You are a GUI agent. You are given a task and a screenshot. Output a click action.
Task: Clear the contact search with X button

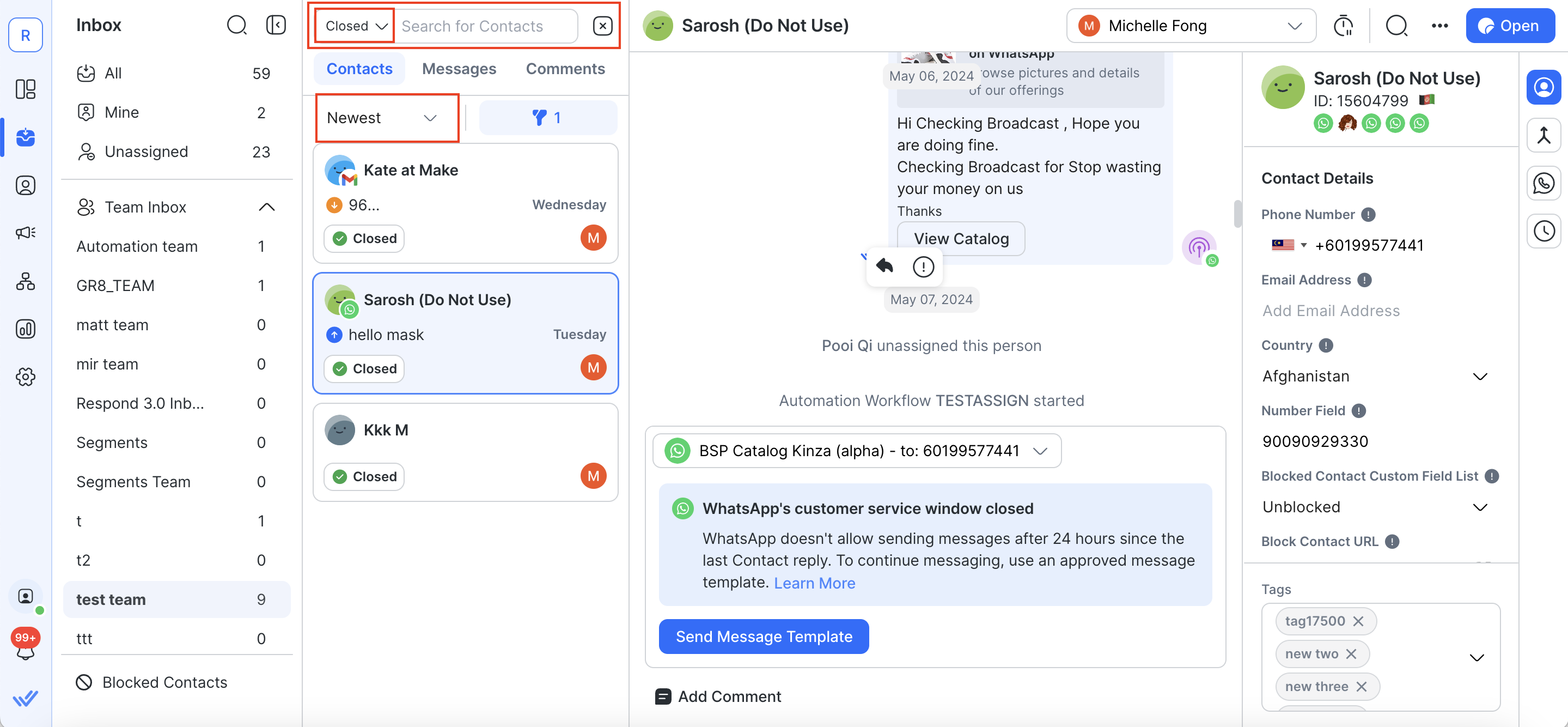(x=601, y=26)
